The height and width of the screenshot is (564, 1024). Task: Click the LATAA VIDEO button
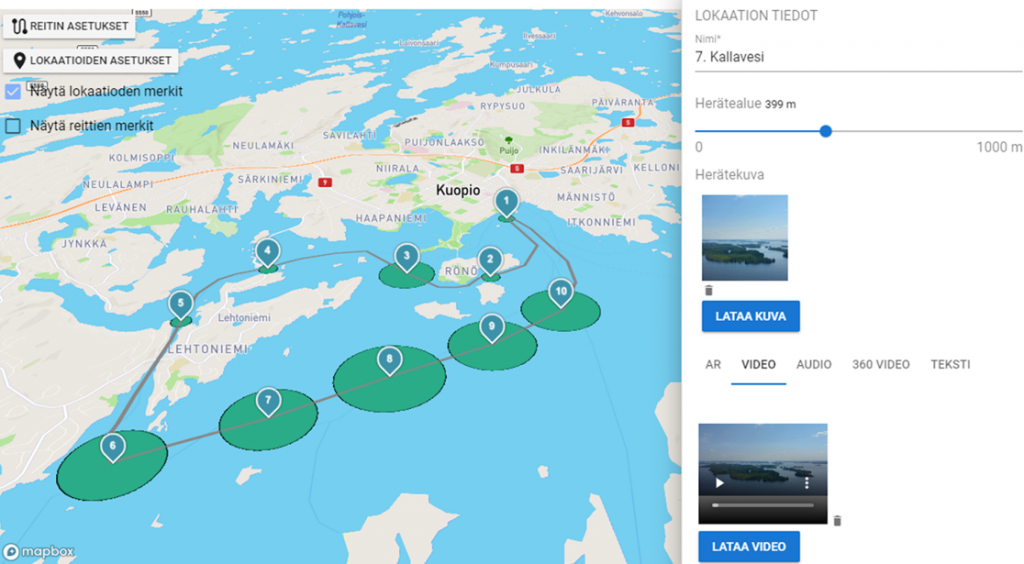749,547
